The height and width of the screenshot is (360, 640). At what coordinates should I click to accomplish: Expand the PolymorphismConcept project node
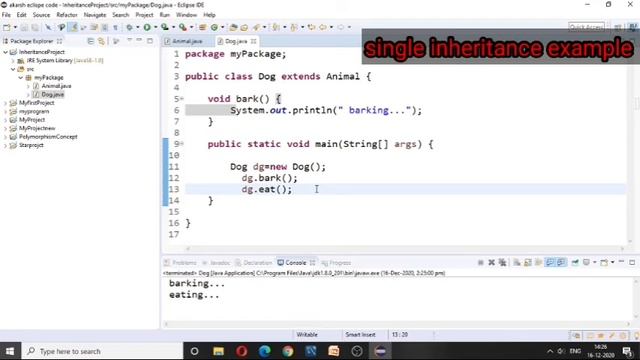pos(5,137)
